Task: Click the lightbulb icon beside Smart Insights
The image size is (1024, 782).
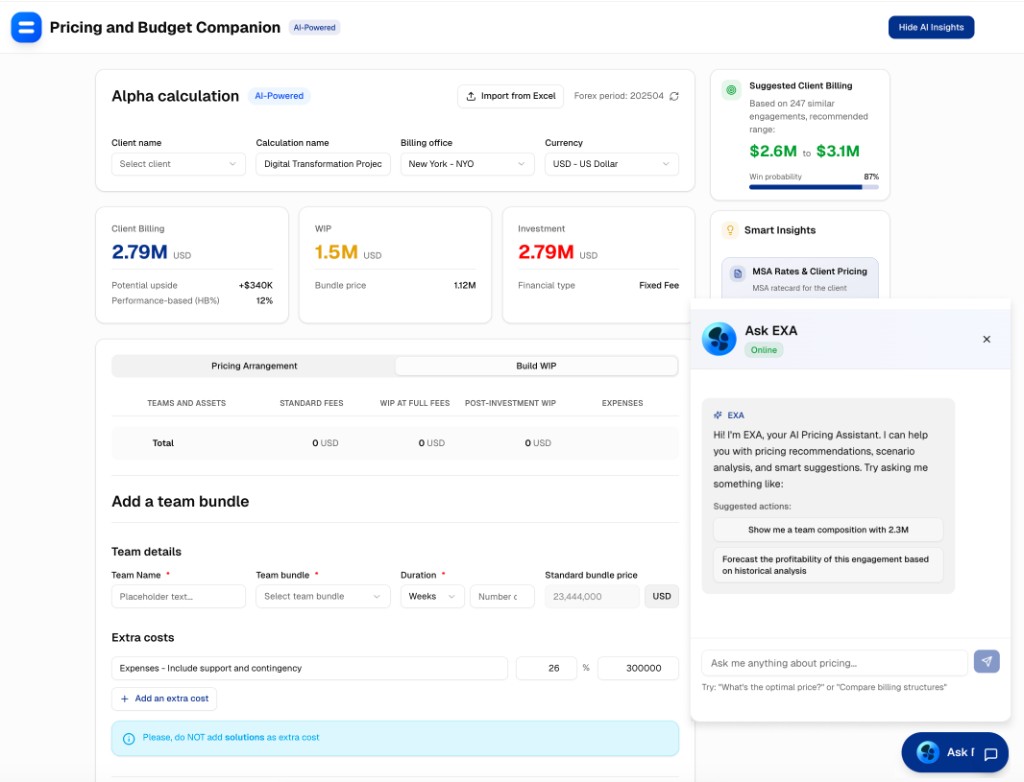Action: tap(729, 230)
